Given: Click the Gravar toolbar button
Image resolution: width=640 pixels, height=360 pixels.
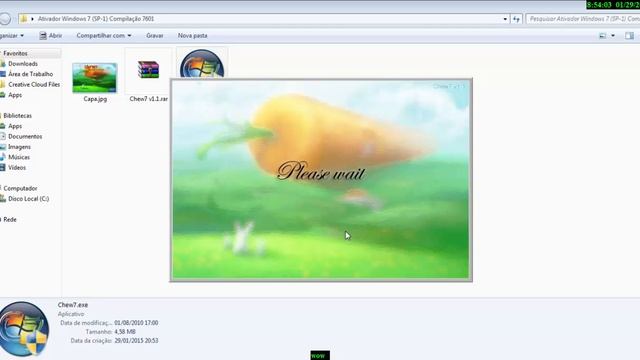Looking at the screenshot, I should point(155,36).
